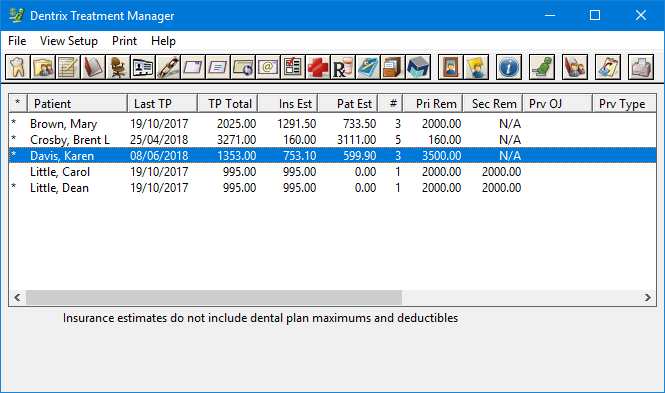The width and height of the screenshot is (665, 393).
Task: Click Pat Est value 733.50
Action: 360,124
